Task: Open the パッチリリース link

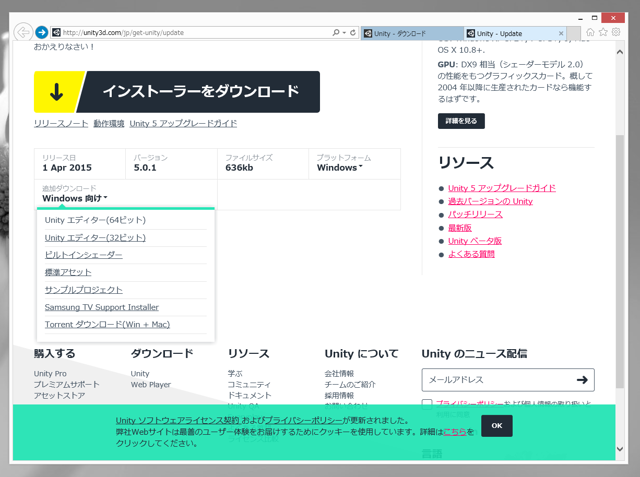Action: 475,215
